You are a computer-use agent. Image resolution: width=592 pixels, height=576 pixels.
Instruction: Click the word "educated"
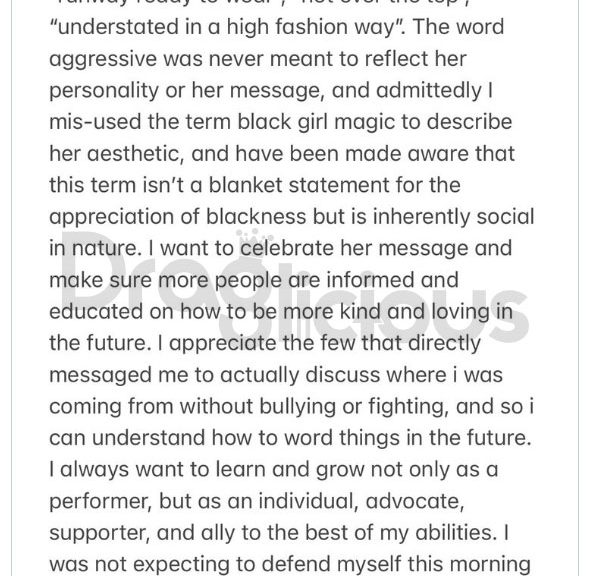point(96,311)
